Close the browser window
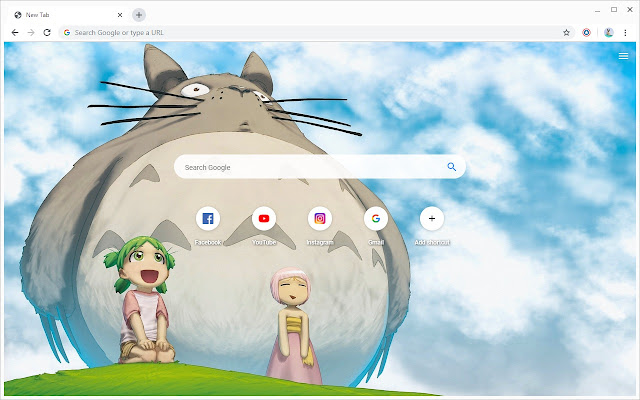The image size is (640, 400). (630, 10)
